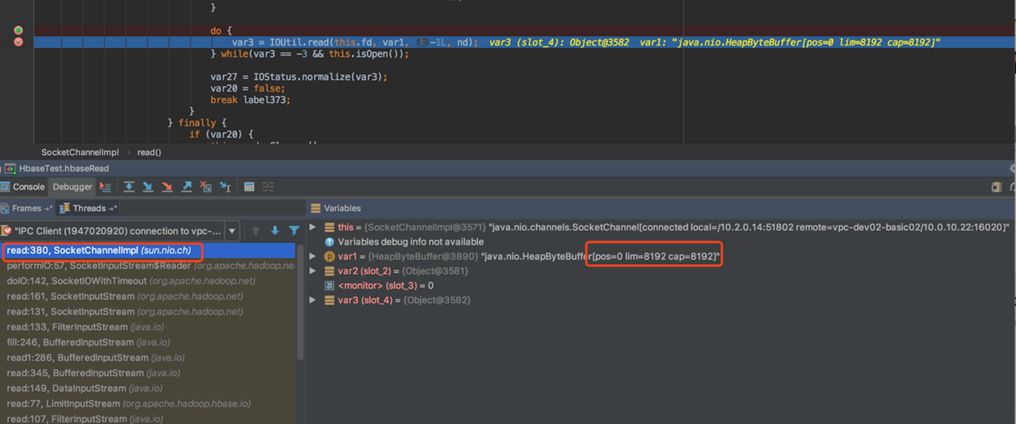Image resolution: width=1016 pixels, height=424 pixels.
Task: Select frame doIO:142, SocketIOWithTimeout
Action: point(148,281)
